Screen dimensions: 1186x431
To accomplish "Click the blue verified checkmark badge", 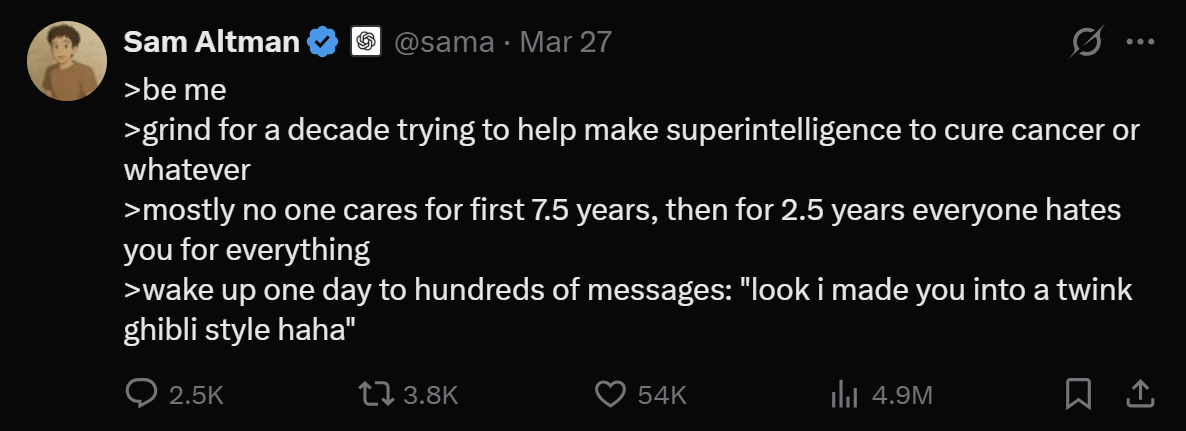I will (323, 41).
